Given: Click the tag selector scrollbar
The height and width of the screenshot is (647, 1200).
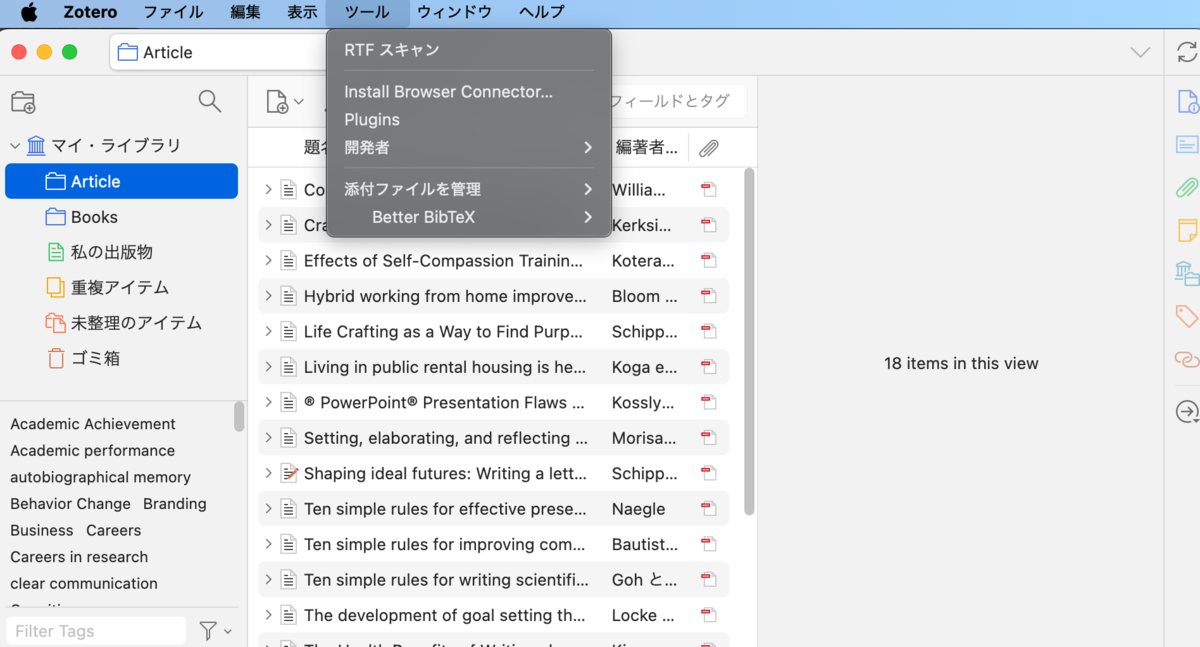Looking at the screenshot, I should [x=239, y=417].
